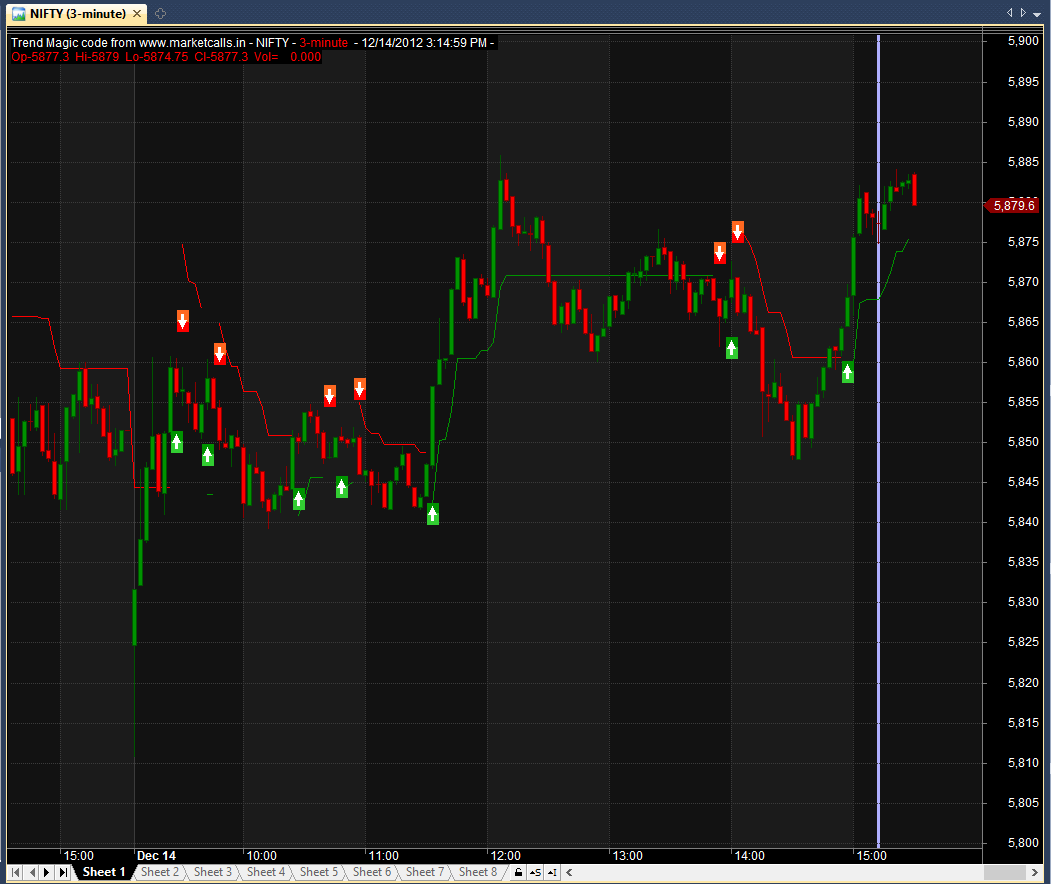Click the 14:00 time axis label
This screenshot has height=884, width=1051.
tap(749, 856)
